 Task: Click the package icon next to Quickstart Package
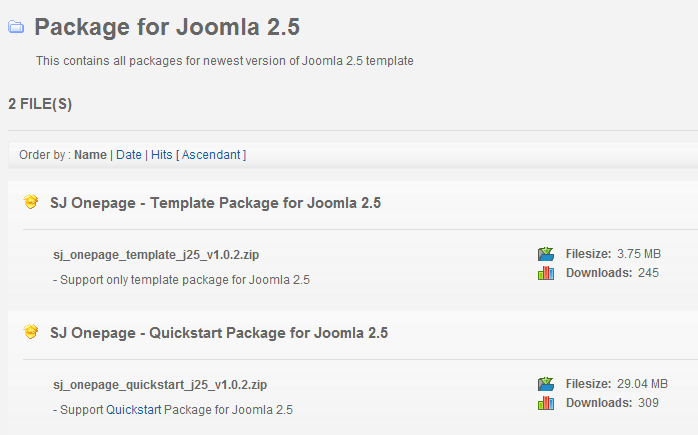31,332
